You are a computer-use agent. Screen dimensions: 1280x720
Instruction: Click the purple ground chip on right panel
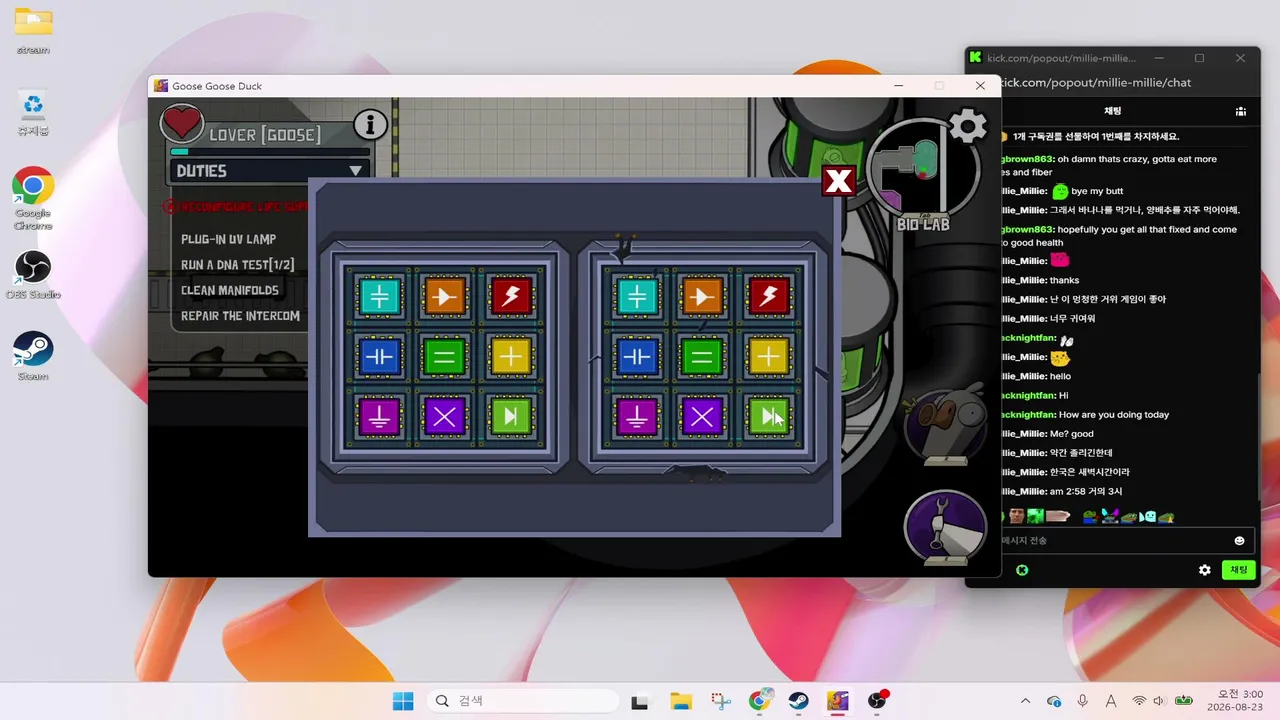637,417
